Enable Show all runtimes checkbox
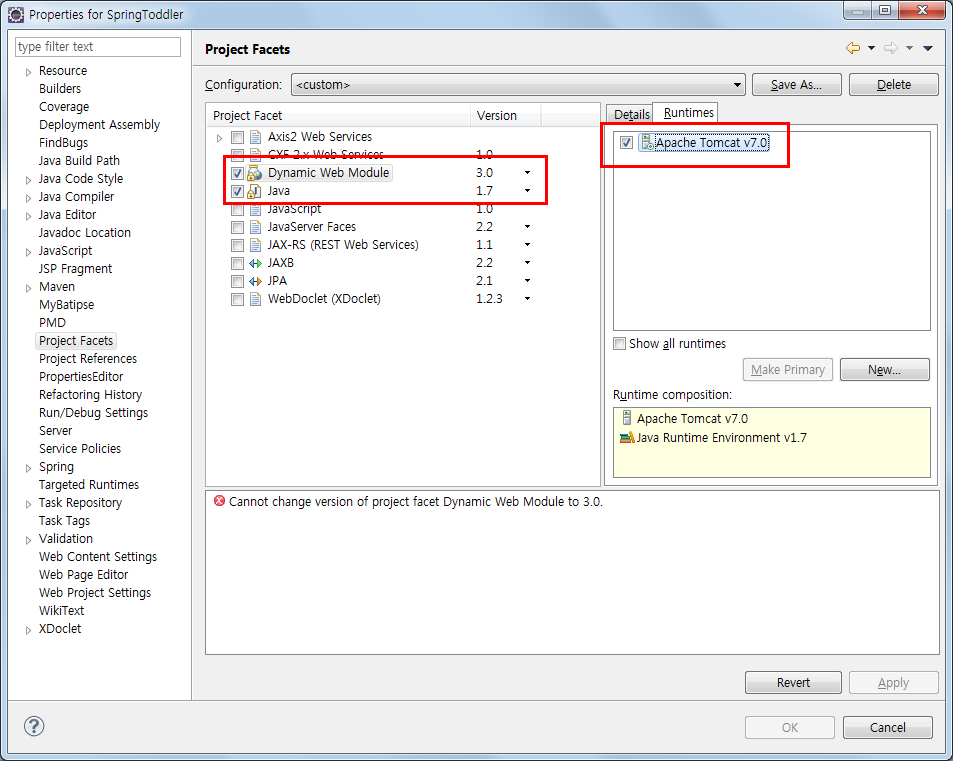Screen dimensions: 953x761 tap(619, 343)
